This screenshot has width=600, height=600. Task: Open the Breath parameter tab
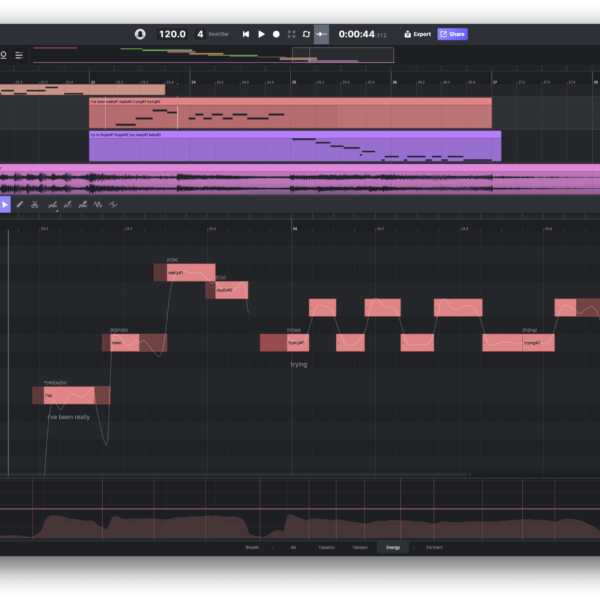tap(252, 547)
